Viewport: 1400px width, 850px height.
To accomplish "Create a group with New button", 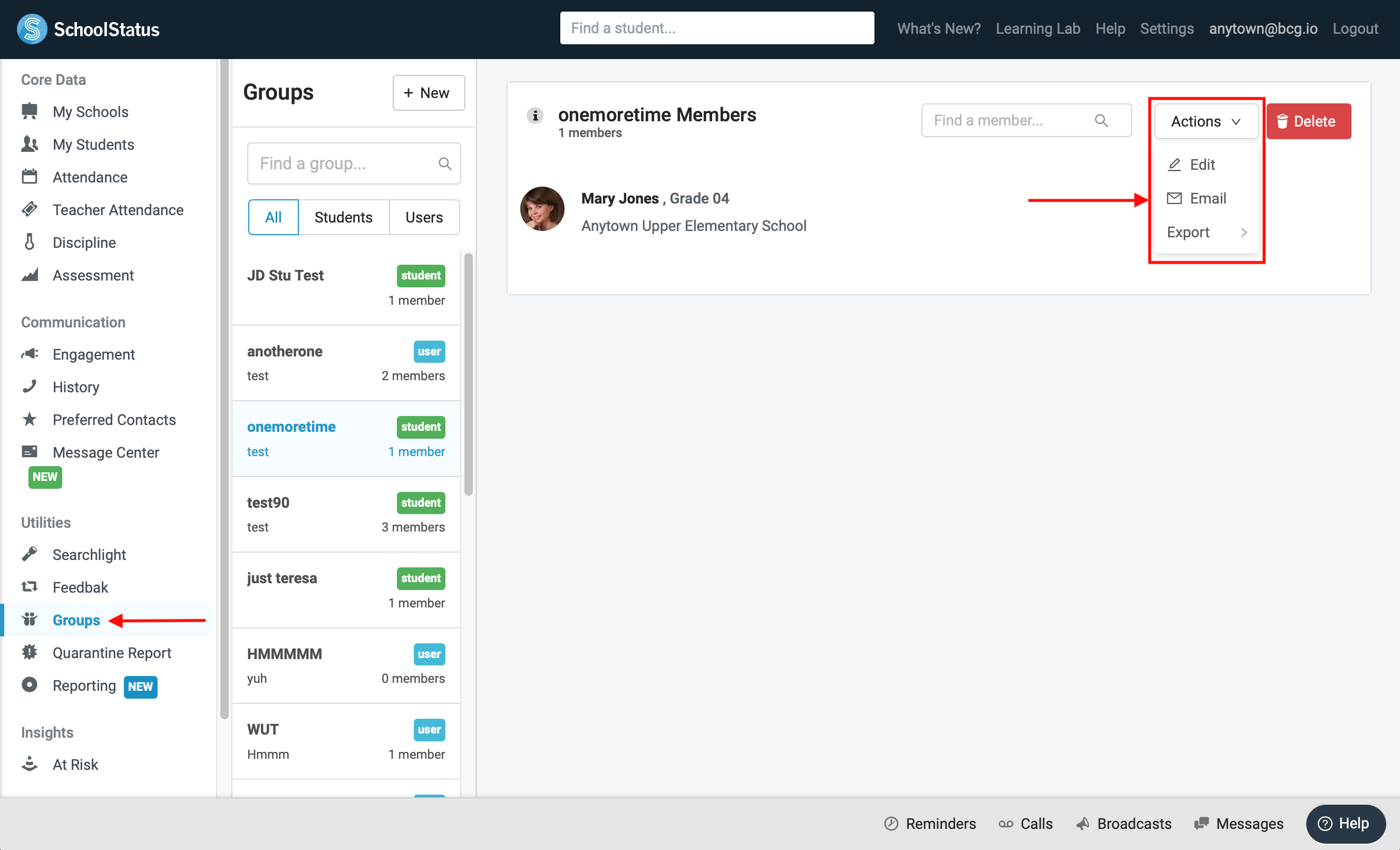I will pyautogui.click(x=429, y=93).
